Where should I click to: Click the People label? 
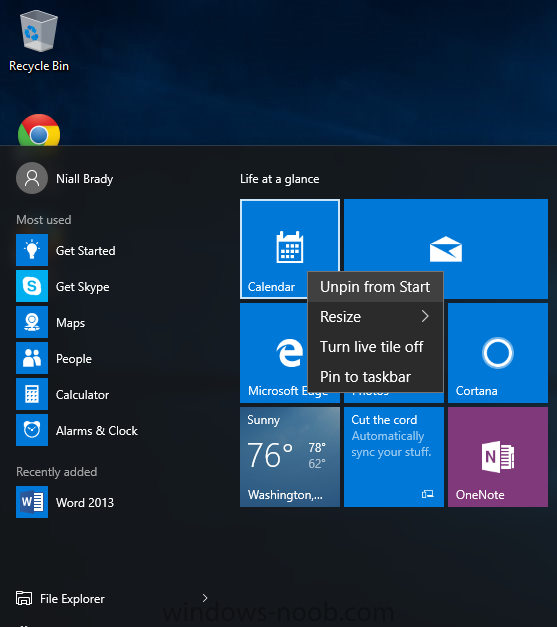tap(74, 359)
